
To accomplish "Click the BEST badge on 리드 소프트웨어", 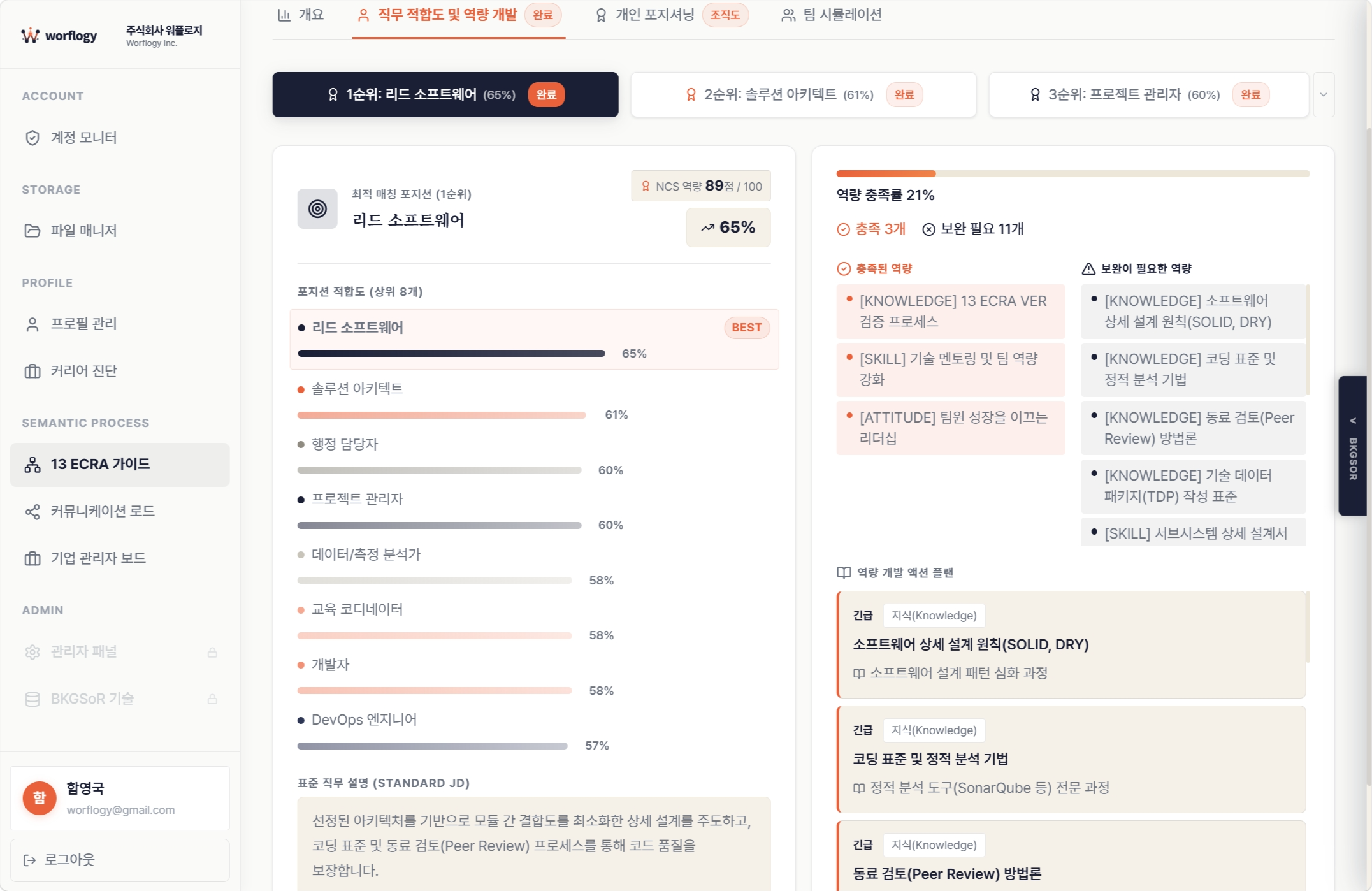I will pyautogui.click(x=747, y=328).
